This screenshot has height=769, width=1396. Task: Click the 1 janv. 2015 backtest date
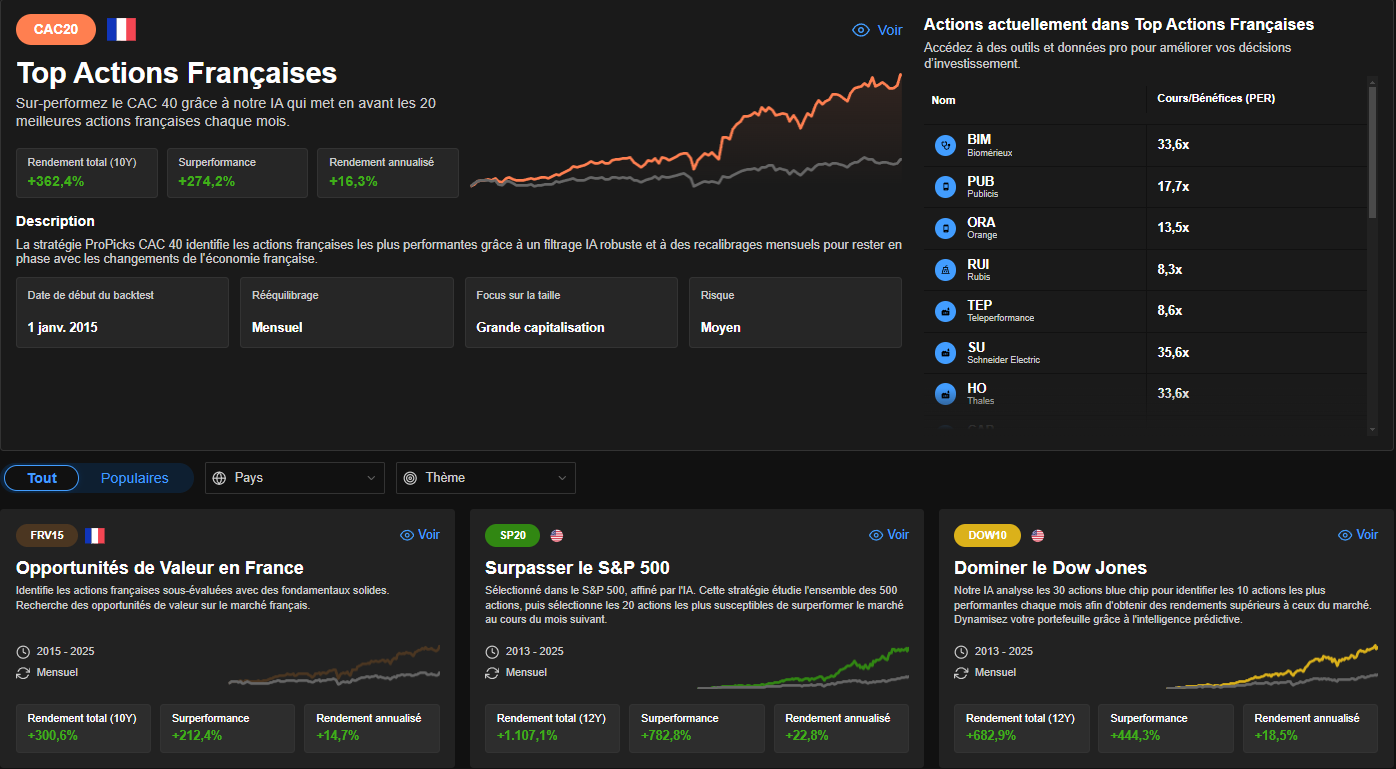click(x=63, y=328)
